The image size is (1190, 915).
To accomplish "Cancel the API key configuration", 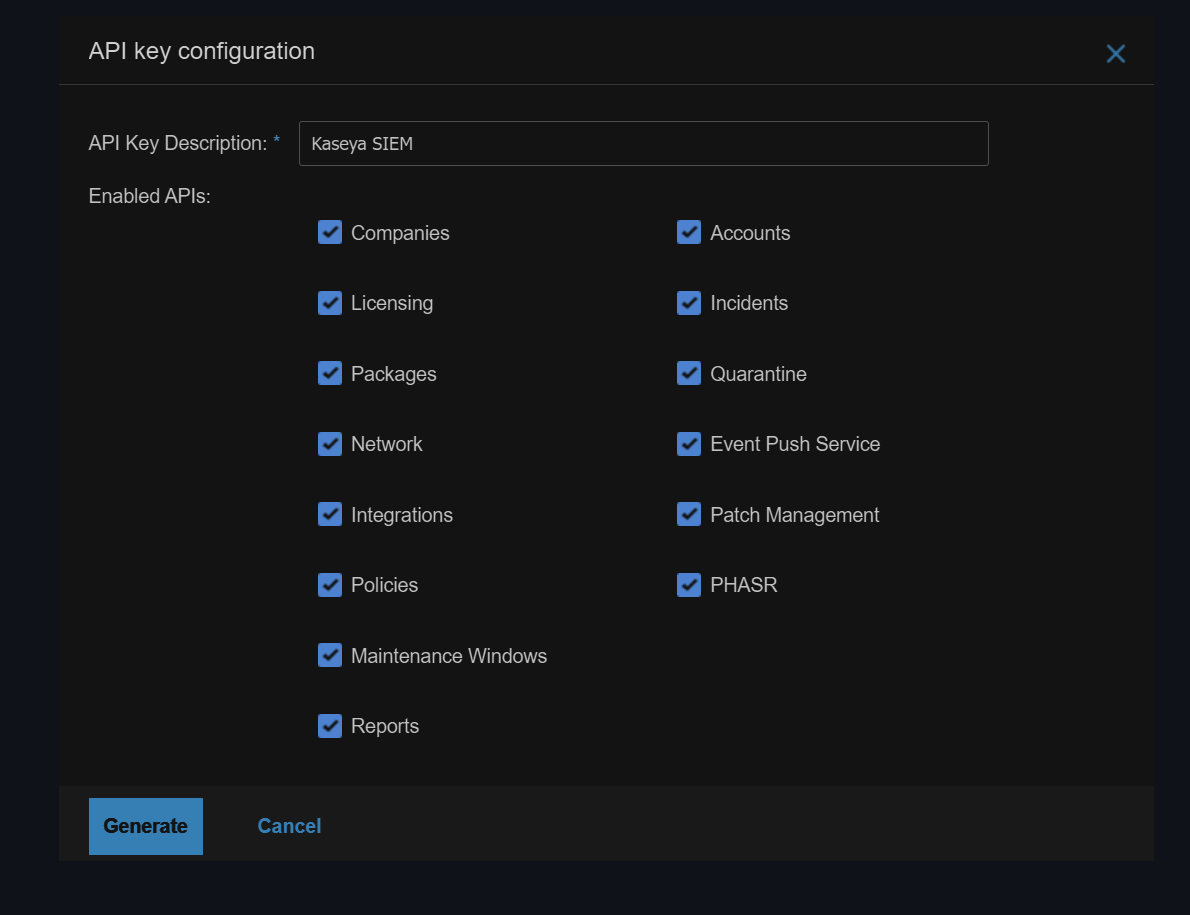I will tap(289, 826).
